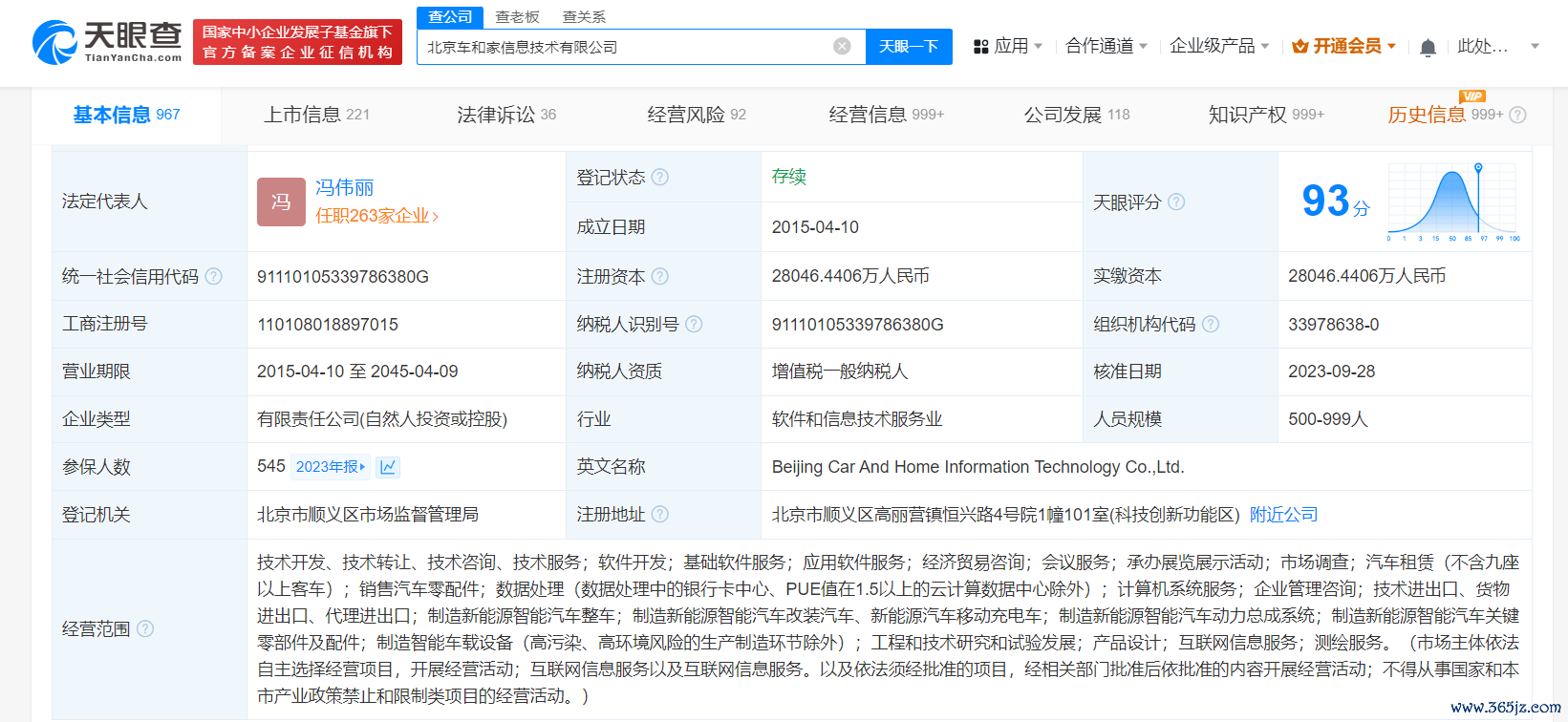The image size is (1568, 722).
Task: Show help for 组织机构代码
Action: tap(1211, 324)
